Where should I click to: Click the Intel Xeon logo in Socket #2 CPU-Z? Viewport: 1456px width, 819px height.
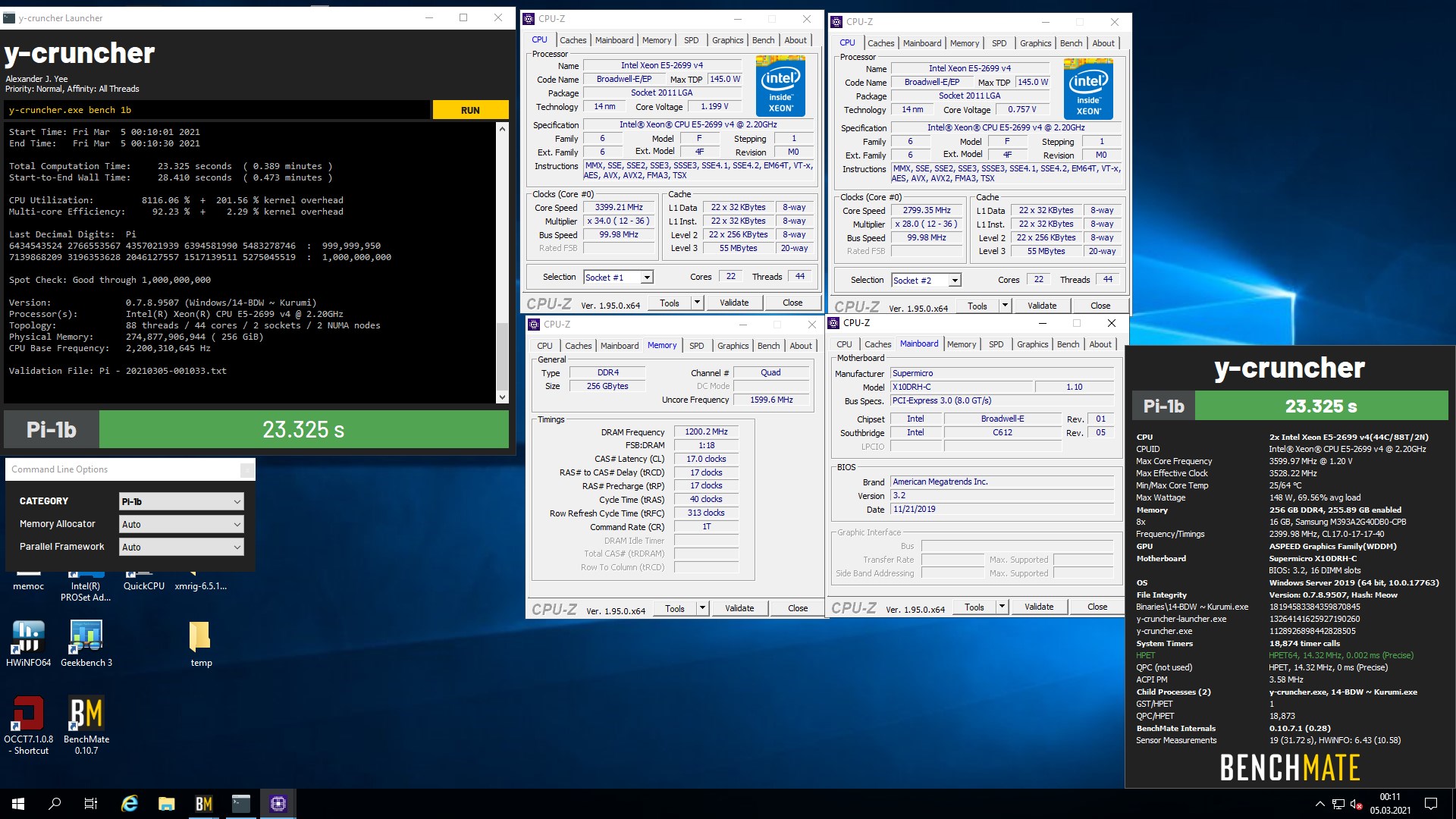(x=1088, y=89)
